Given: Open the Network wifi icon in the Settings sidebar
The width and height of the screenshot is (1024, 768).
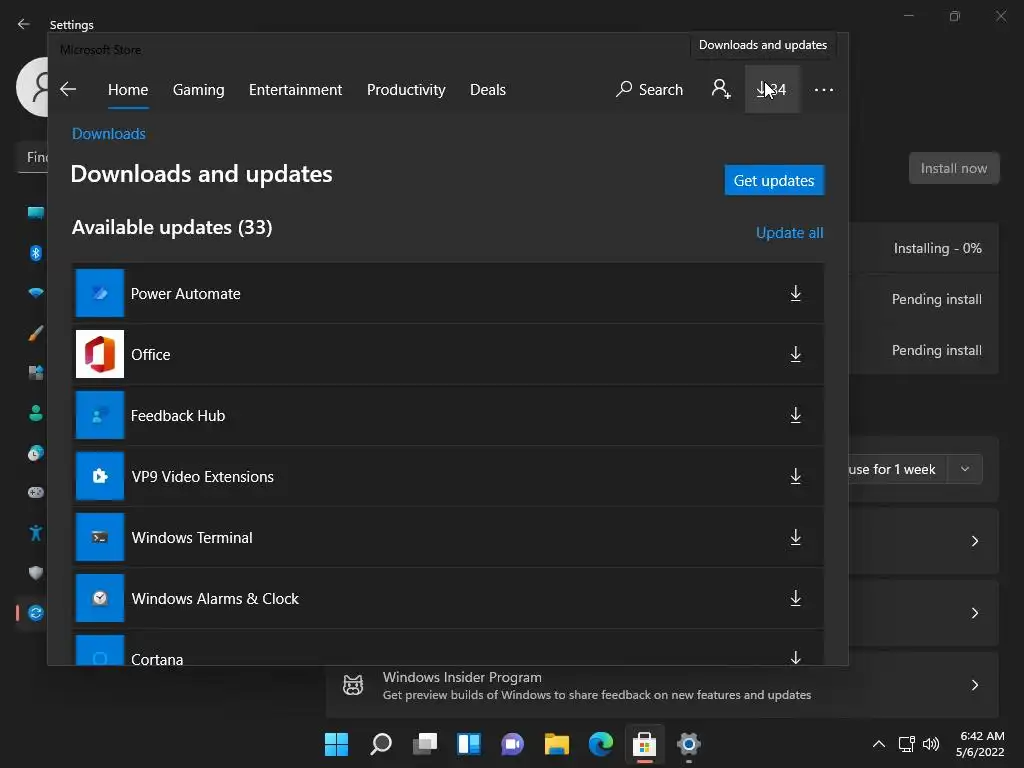Looking at the screenshot, I should tap(35, 293).
